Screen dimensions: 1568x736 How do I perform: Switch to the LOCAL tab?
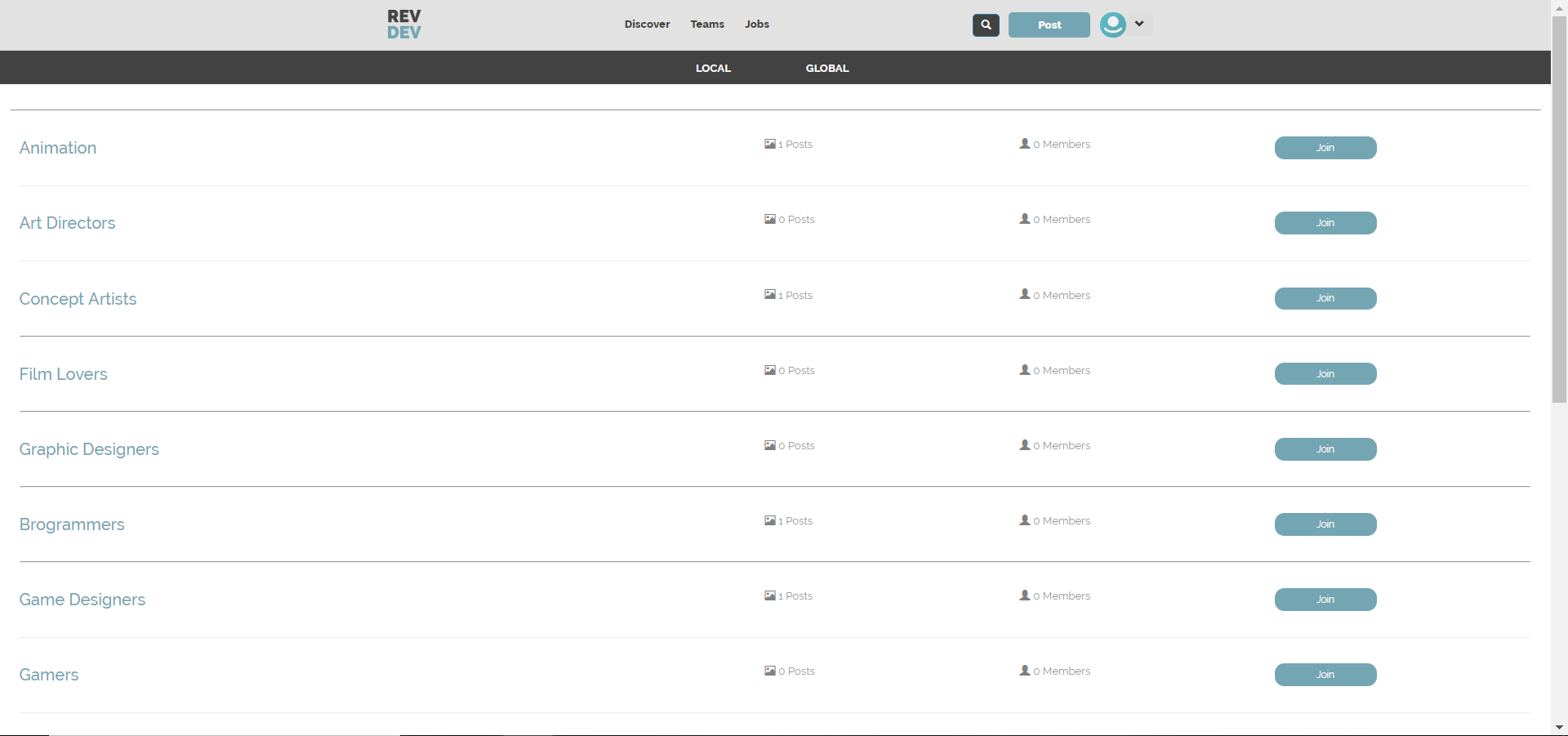pyautogui.click(x=713, y=68)
